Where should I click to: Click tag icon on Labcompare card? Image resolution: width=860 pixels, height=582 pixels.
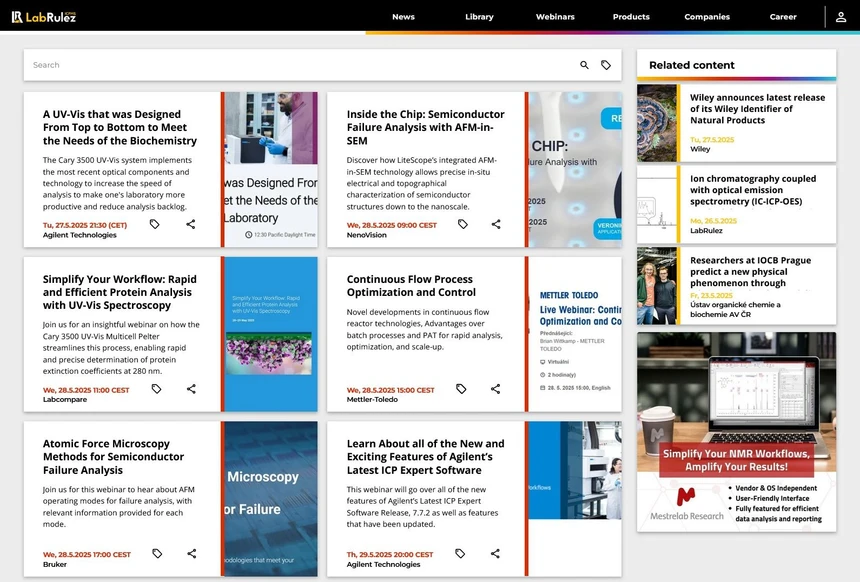point(156,389)
